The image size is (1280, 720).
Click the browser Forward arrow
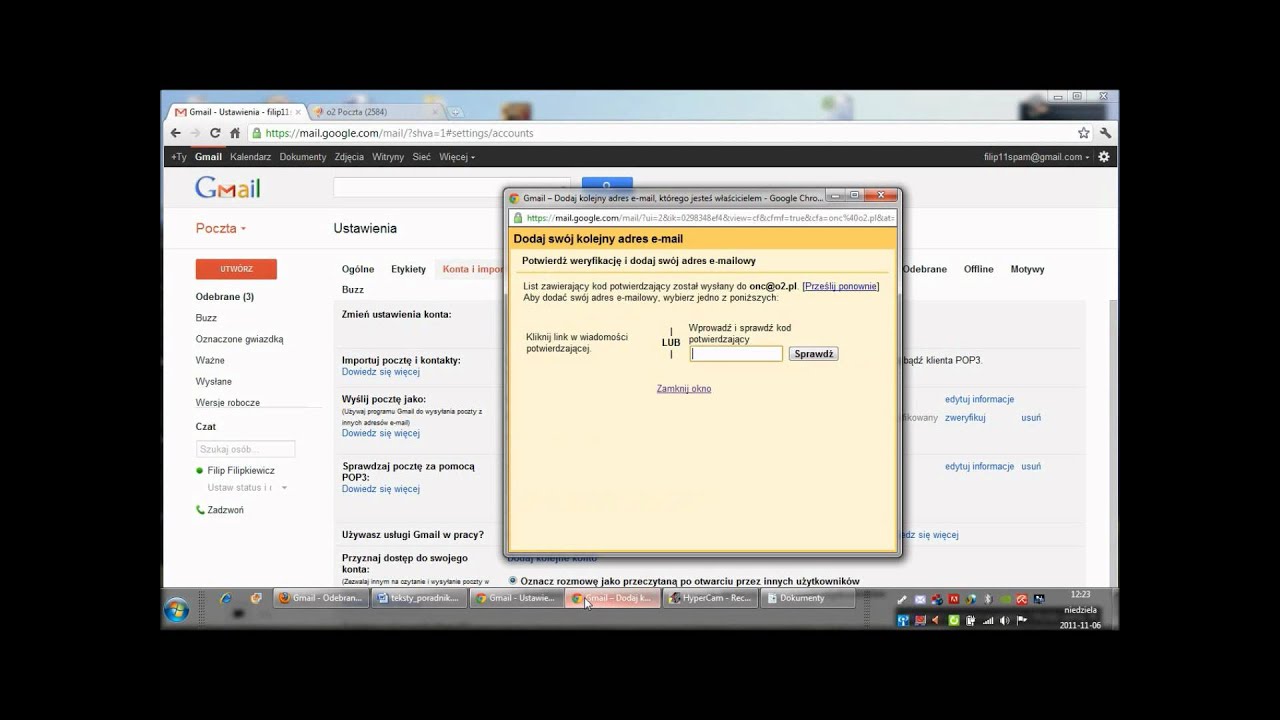(195, 133)
